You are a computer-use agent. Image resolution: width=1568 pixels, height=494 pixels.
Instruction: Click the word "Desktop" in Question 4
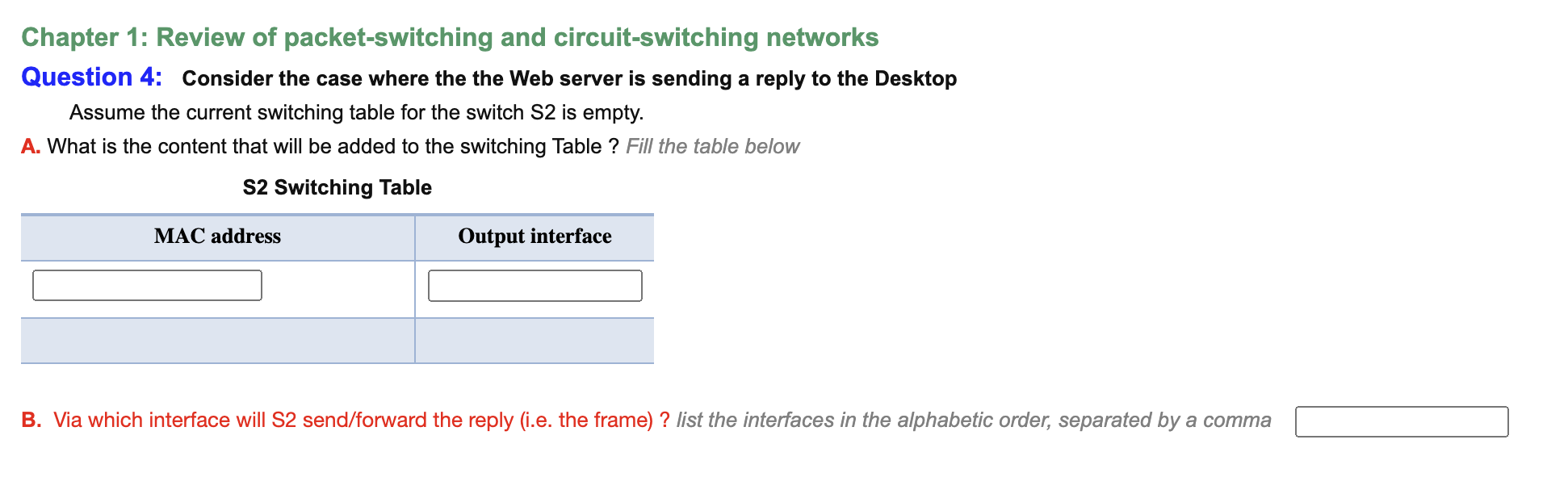(918, 78)
